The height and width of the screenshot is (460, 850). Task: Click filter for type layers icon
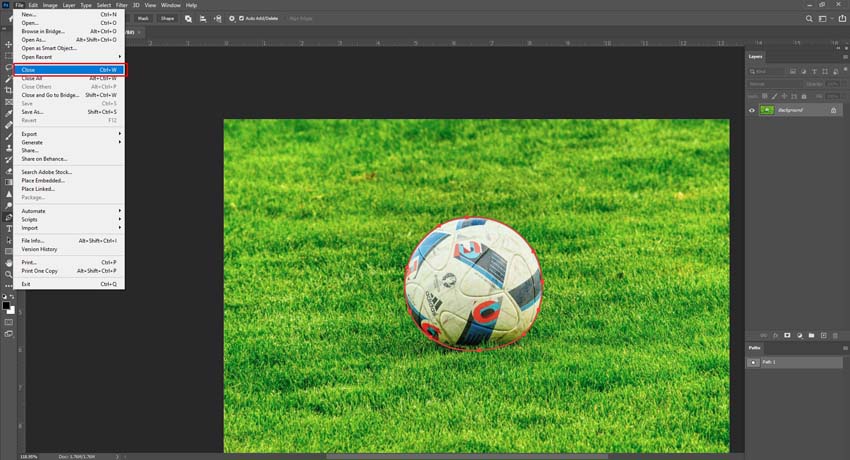pos(814,71)
